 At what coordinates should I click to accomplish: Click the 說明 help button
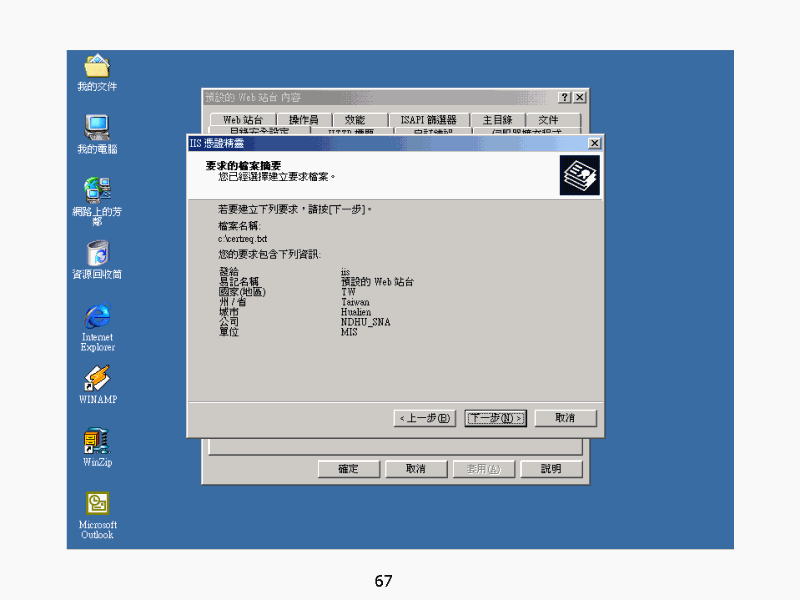(551, 468)
